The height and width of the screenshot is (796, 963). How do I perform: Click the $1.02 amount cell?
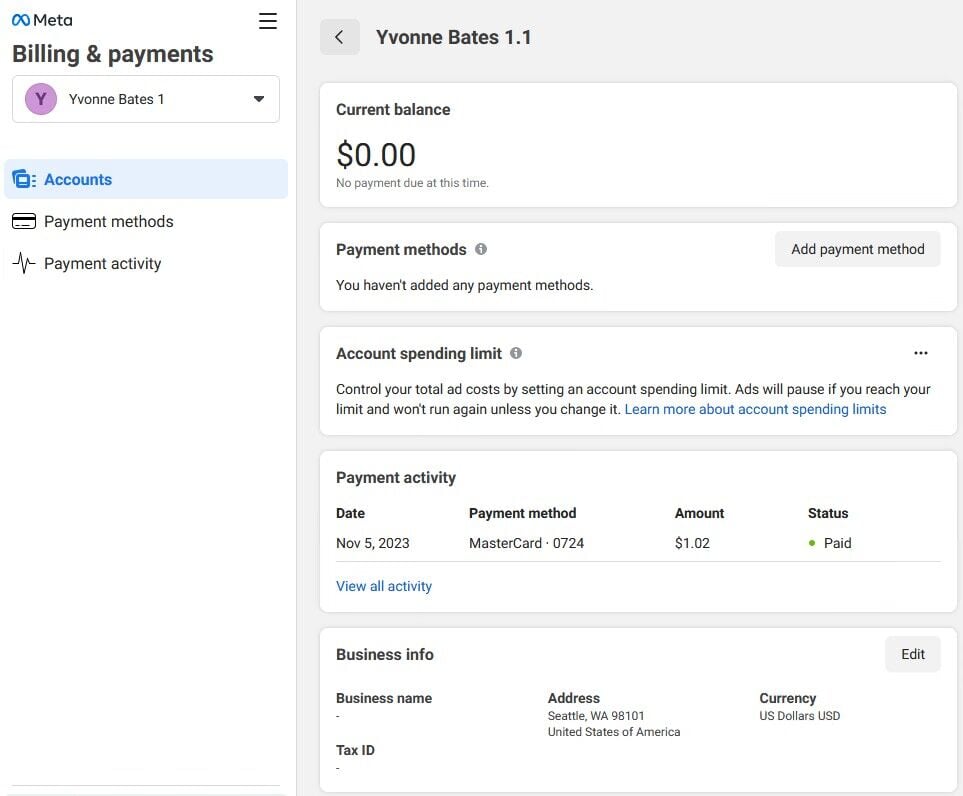pyautogui.click(x=692, y=543)
